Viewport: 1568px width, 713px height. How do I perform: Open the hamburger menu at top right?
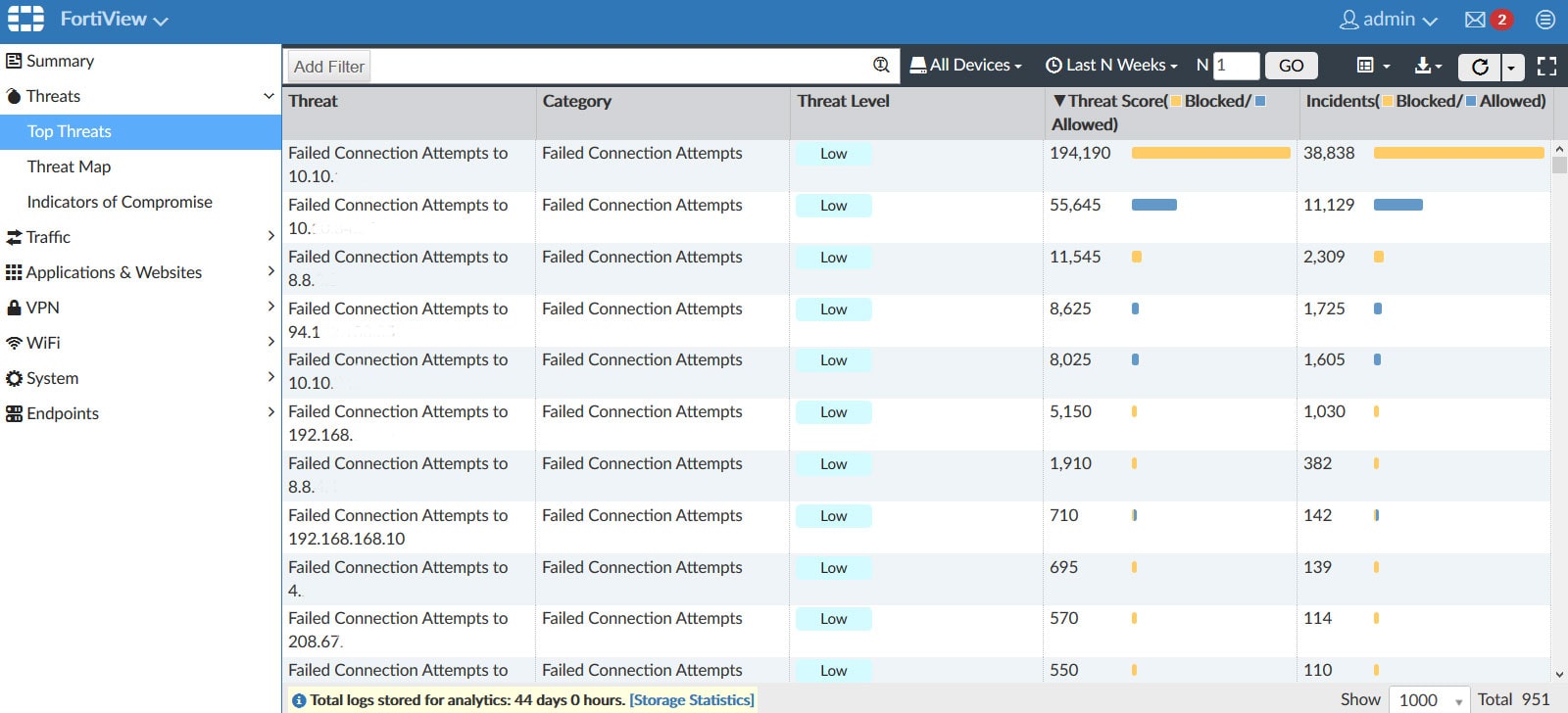point(1545,20)
